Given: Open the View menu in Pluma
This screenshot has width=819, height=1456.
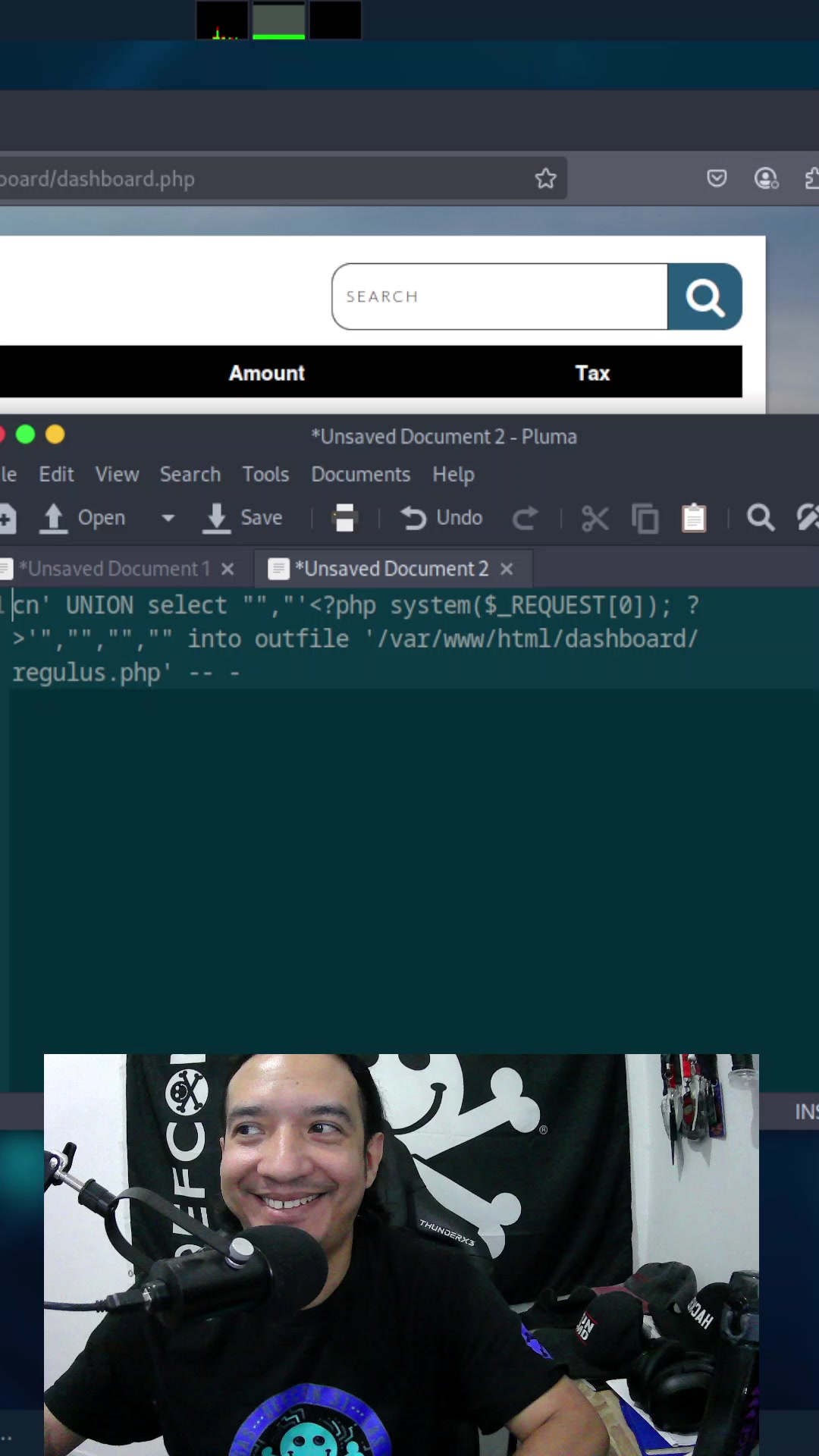Looking at the screenshot, I should (x=117, y=475).
